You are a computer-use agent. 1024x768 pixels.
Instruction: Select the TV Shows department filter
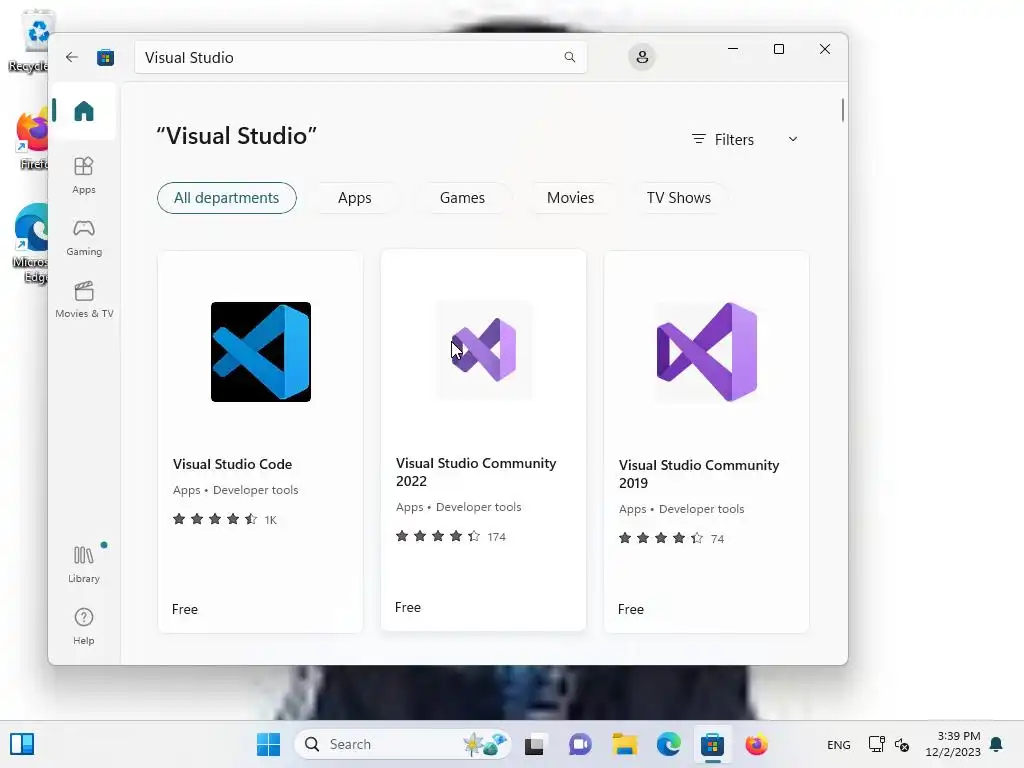(679, 198)
